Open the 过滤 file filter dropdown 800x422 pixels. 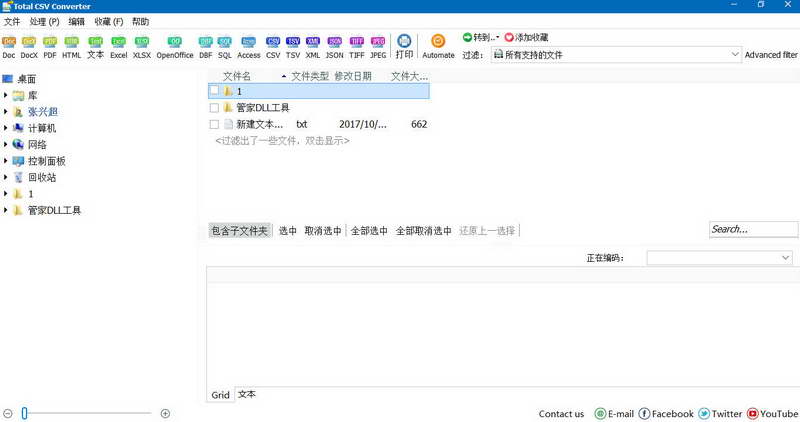point(616,55)
